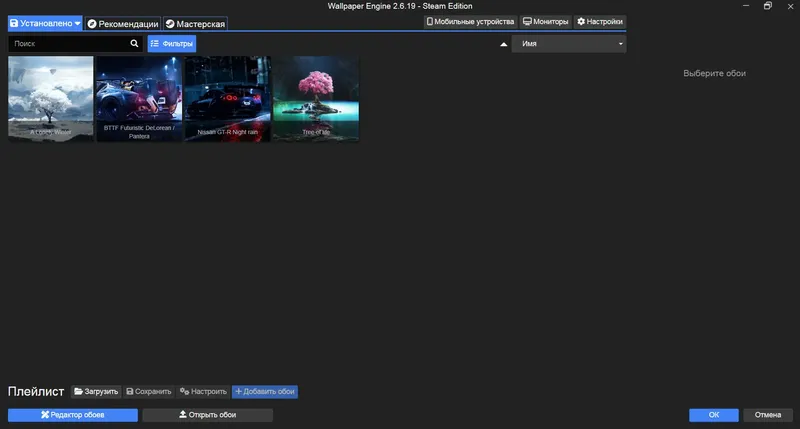Open Settings with gear icon
This screenshot has width=800, height=429.
(600, 21)
